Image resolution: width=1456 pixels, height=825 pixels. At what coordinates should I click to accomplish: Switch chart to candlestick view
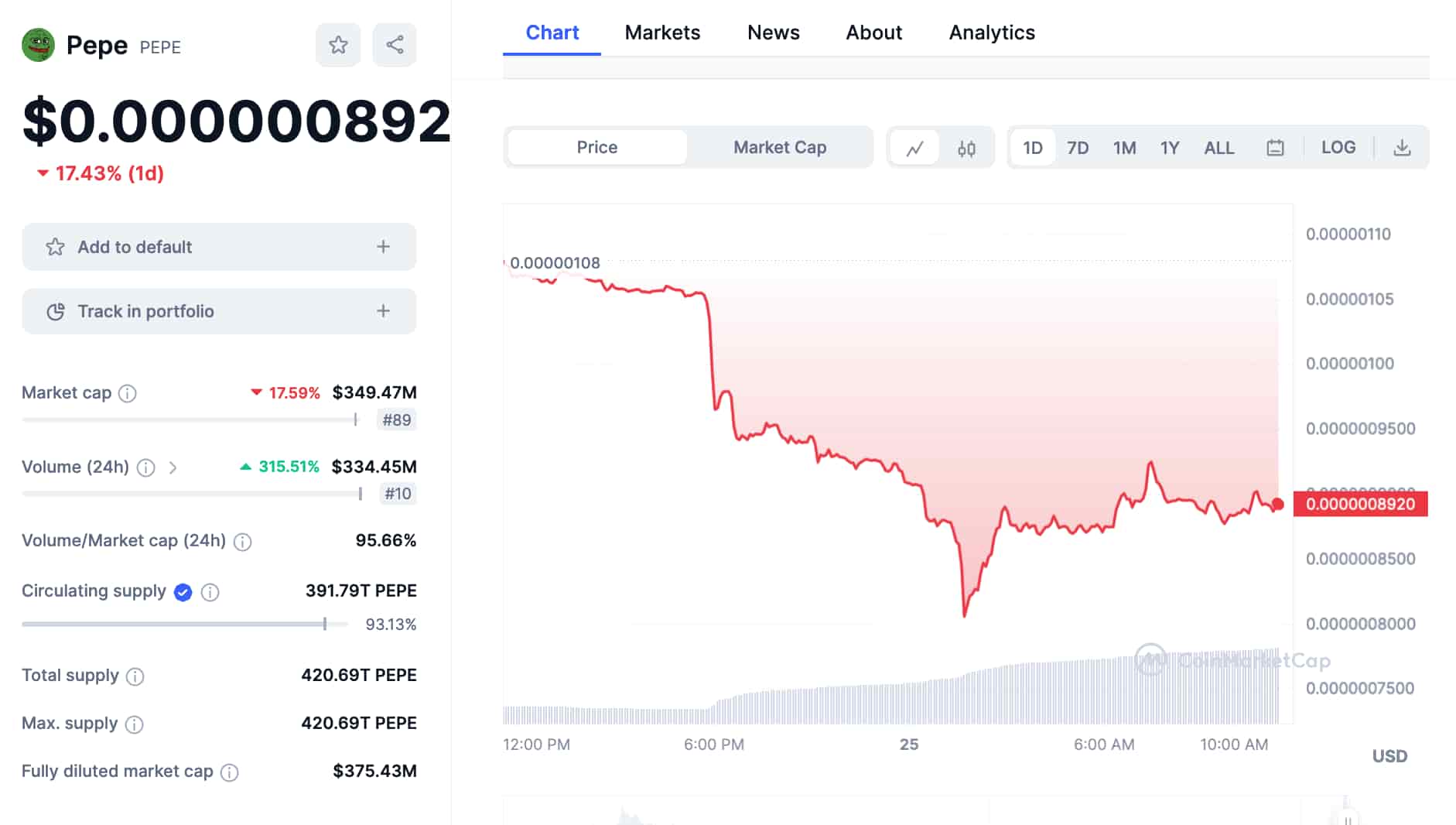[966, 147]
